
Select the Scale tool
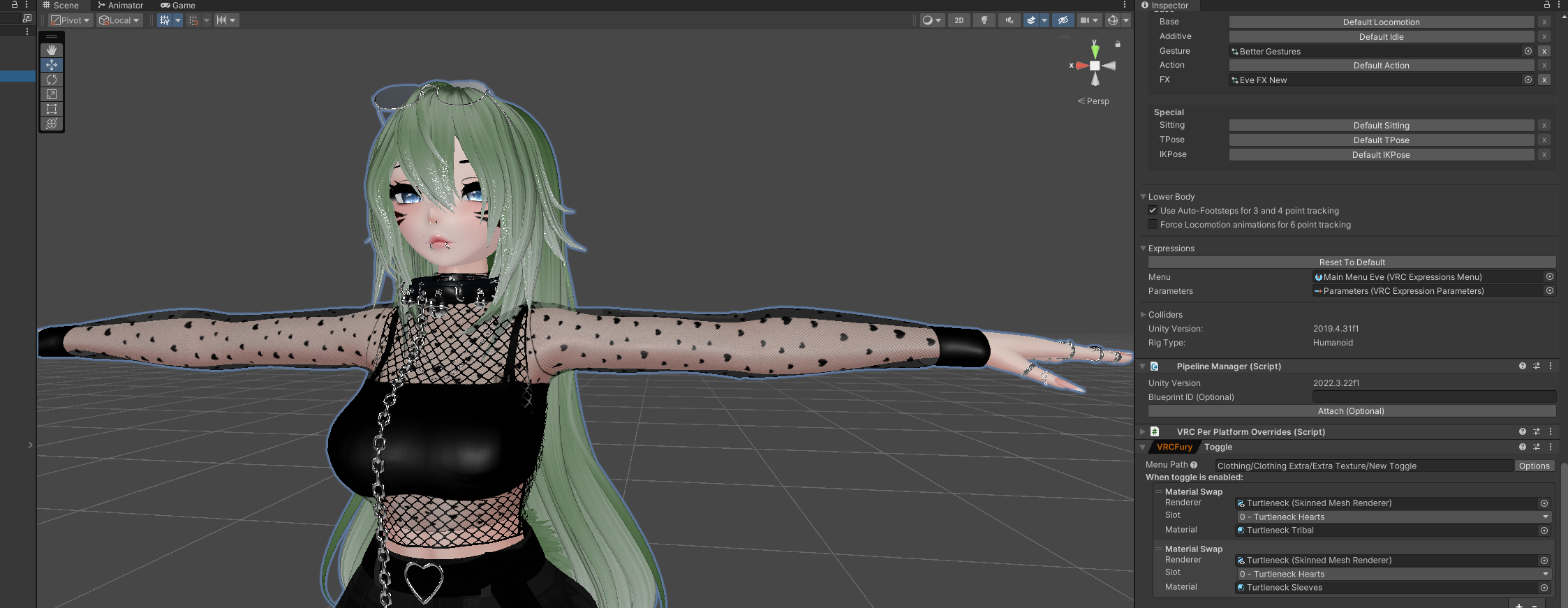(x=52, y=94)
